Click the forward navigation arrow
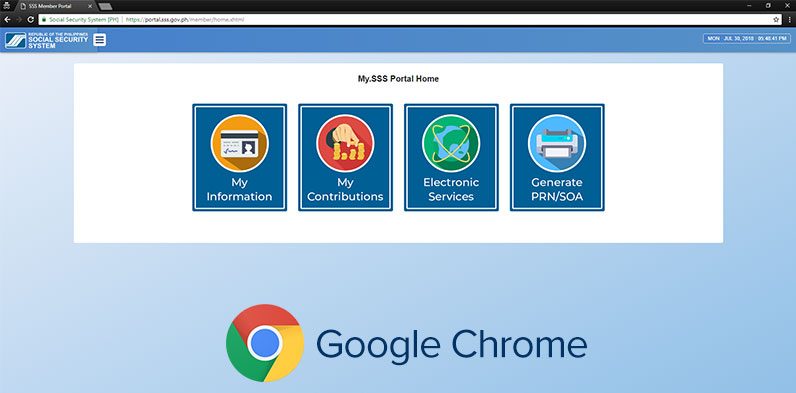The width and height of the screenshot is (796, 393). (19, 19)
